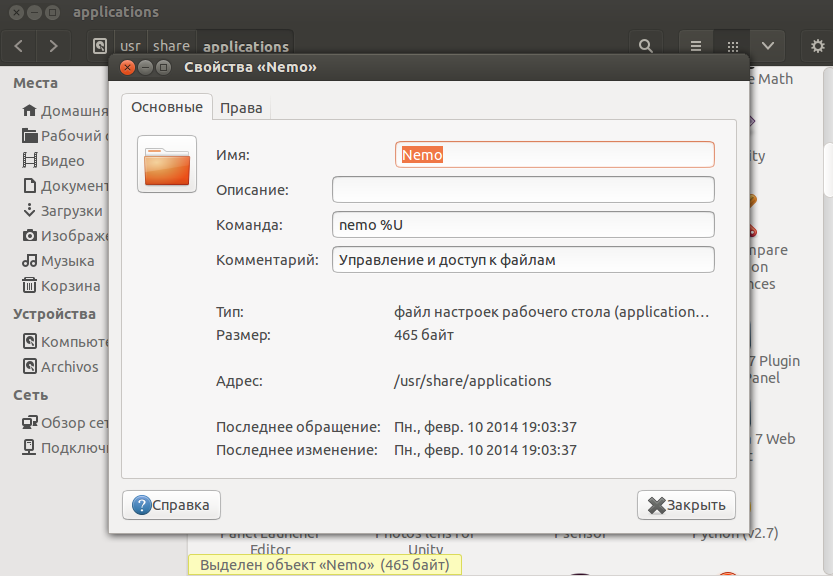This screenshot has width=833, height=576.
Task: Open Archivos device in sidebar
Action: [61, 367]
